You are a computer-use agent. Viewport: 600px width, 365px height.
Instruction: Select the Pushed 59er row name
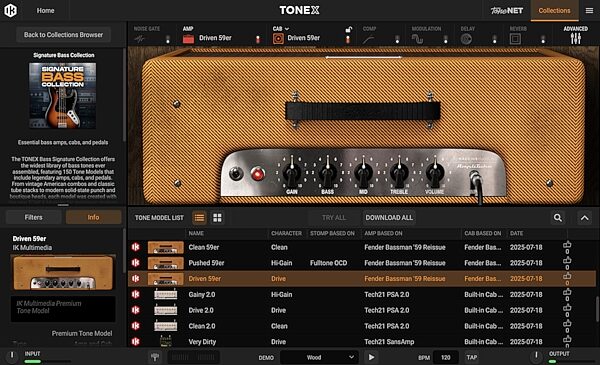tap(206, 263)
